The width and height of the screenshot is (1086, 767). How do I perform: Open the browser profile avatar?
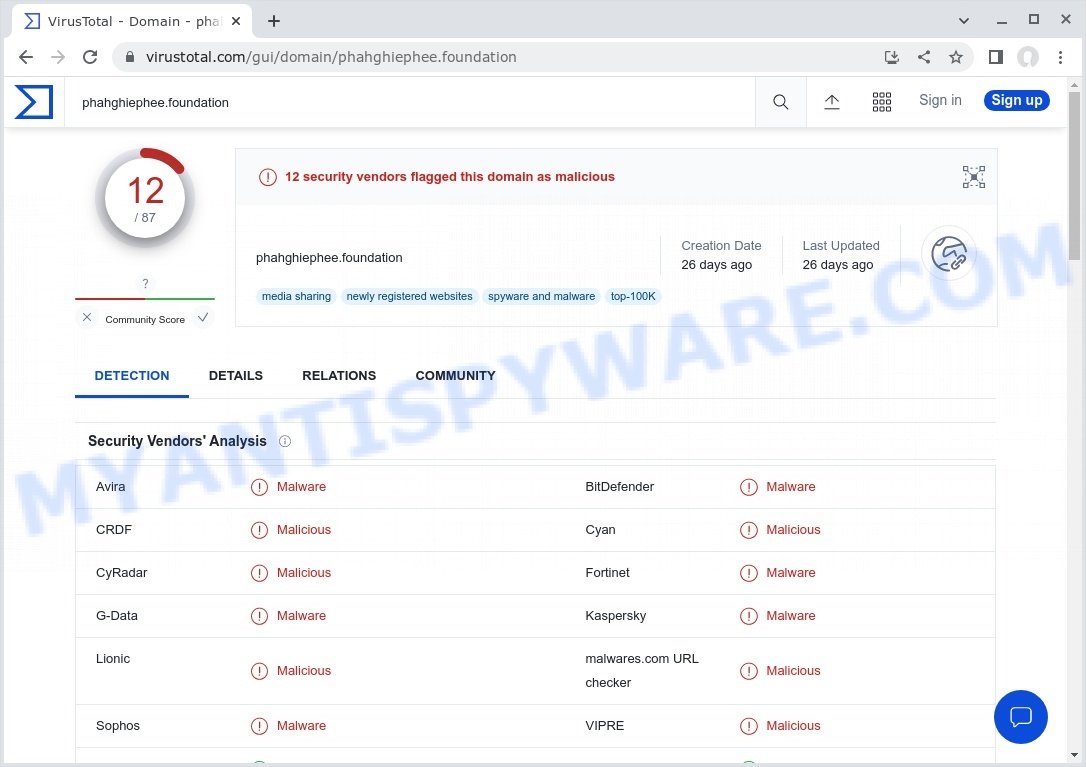(x=1028, y=57)
